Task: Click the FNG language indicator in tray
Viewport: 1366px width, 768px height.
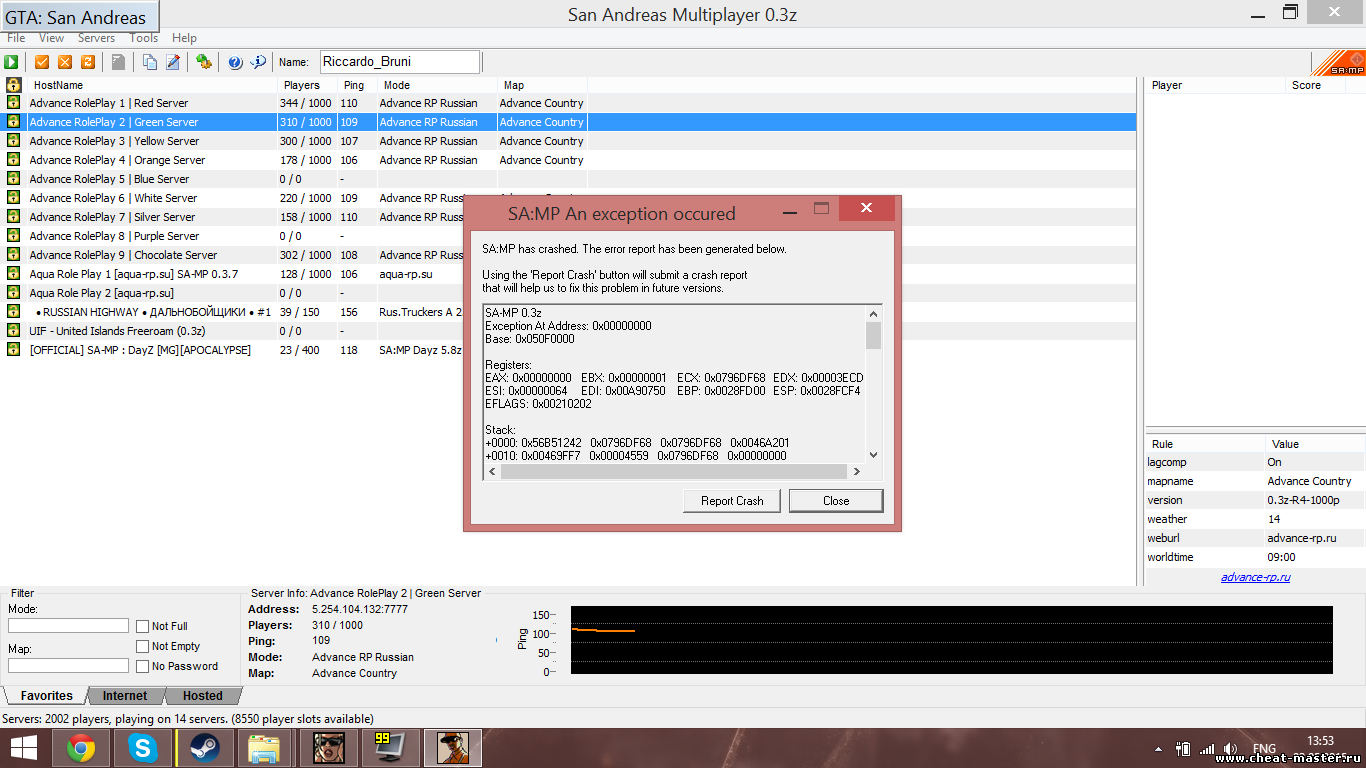Action: [1263, 749]
